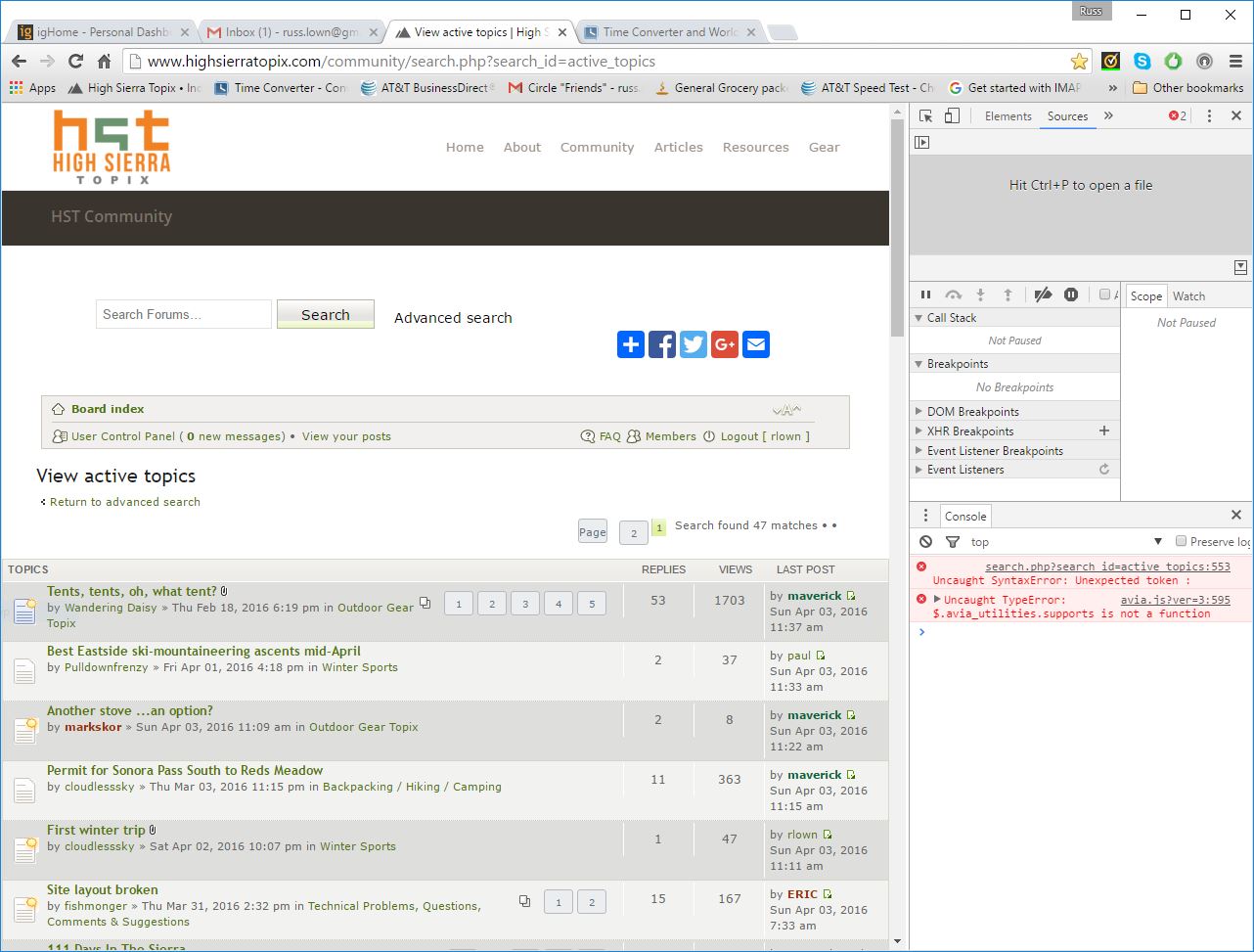Go to the browser home page icon
The image size is (1254, 952).
pyautogui.click(x=104, y=61)
